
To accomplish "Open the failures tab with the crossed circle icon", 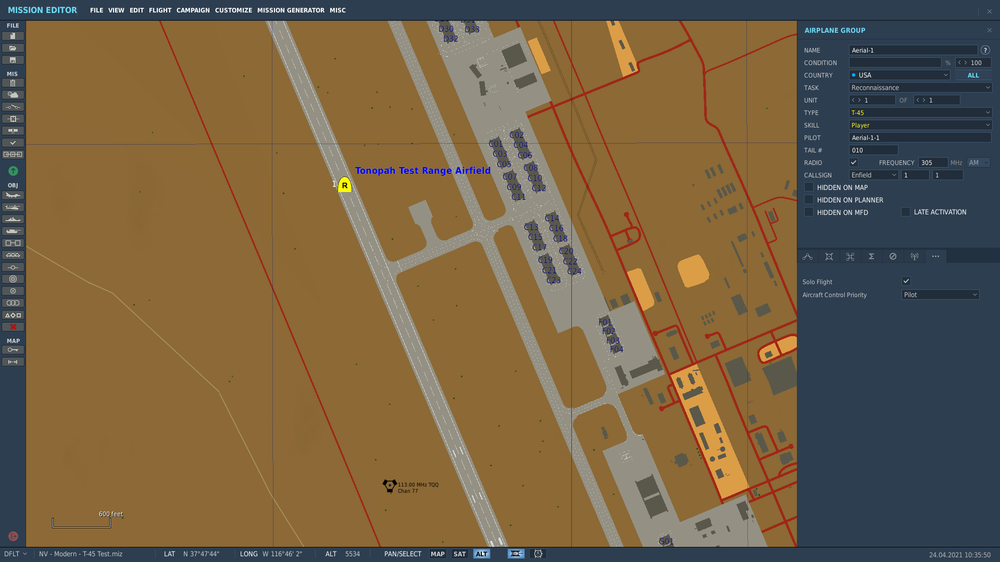I will click(893, 256).
